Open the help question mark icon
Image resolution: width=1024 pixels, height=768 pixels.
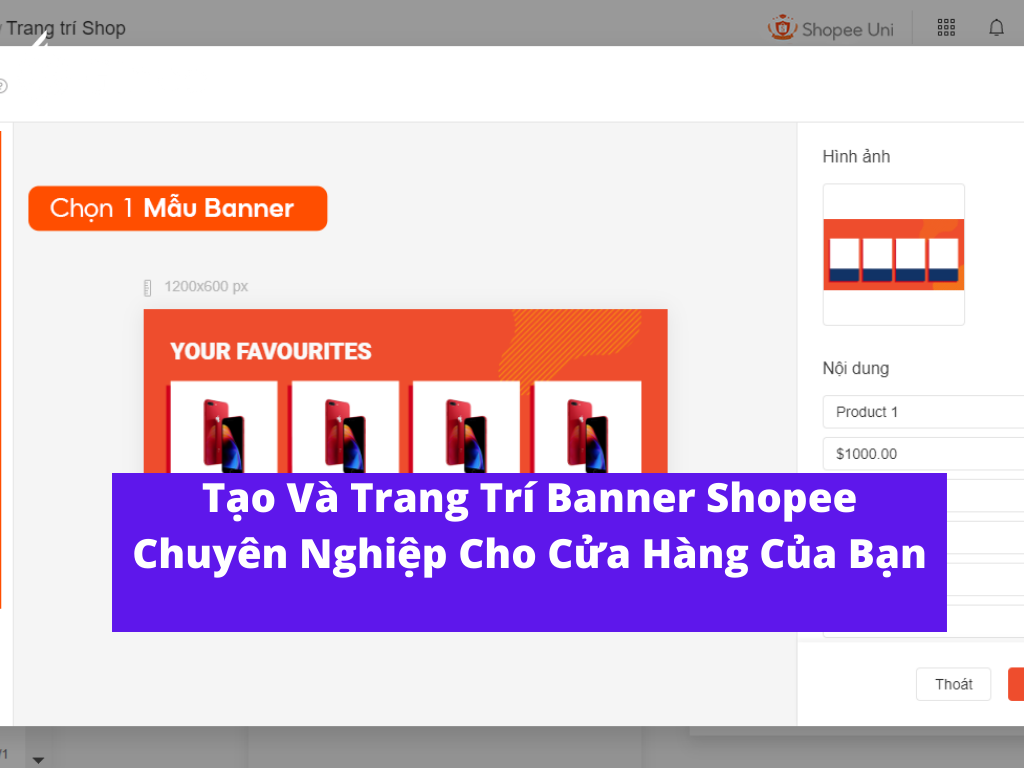pyautogui.click(x=3, y=86)
